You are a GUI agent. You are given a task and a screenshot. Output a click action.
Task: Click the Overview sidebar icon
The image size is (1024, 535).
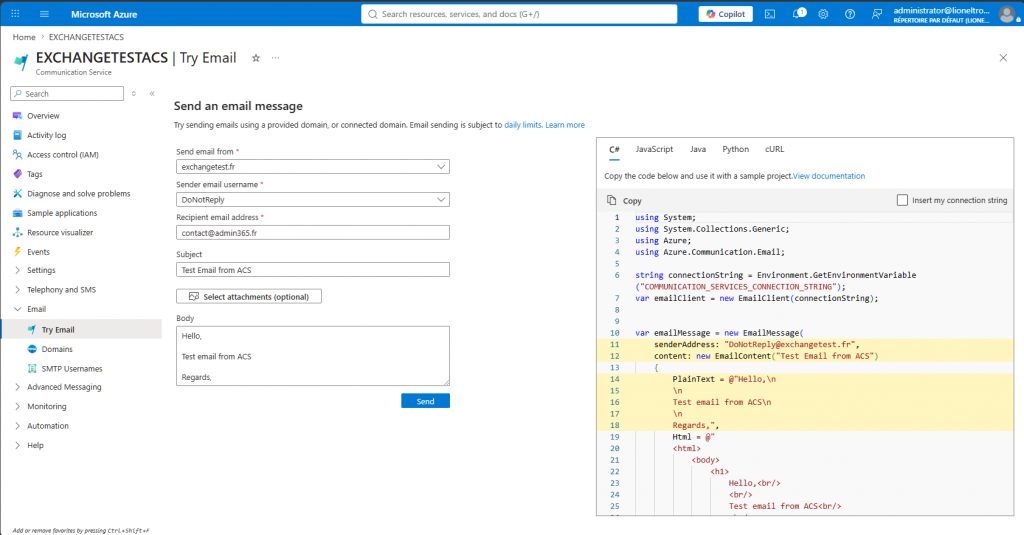point(18,116)
